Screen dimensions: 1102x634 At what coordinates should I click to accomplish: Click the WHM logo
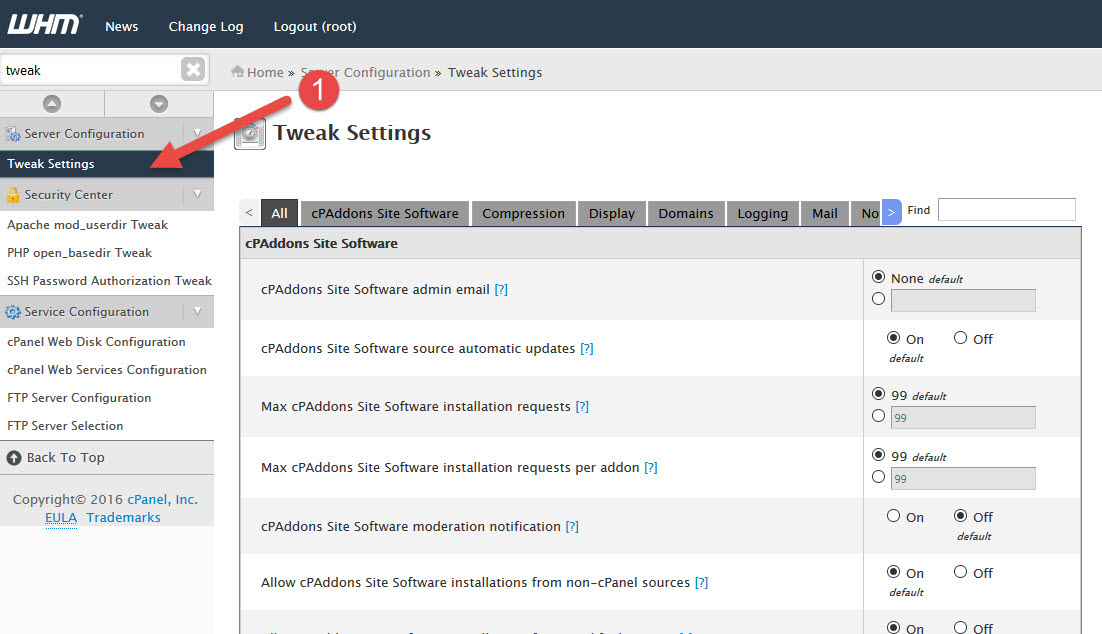[45, 24]
